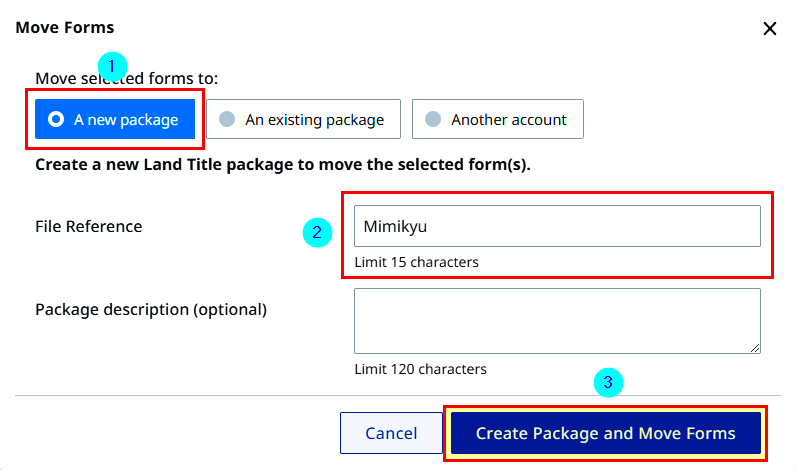
Task: Click the 'Create a new Land Title package' heading
Action: pos(283,164)
